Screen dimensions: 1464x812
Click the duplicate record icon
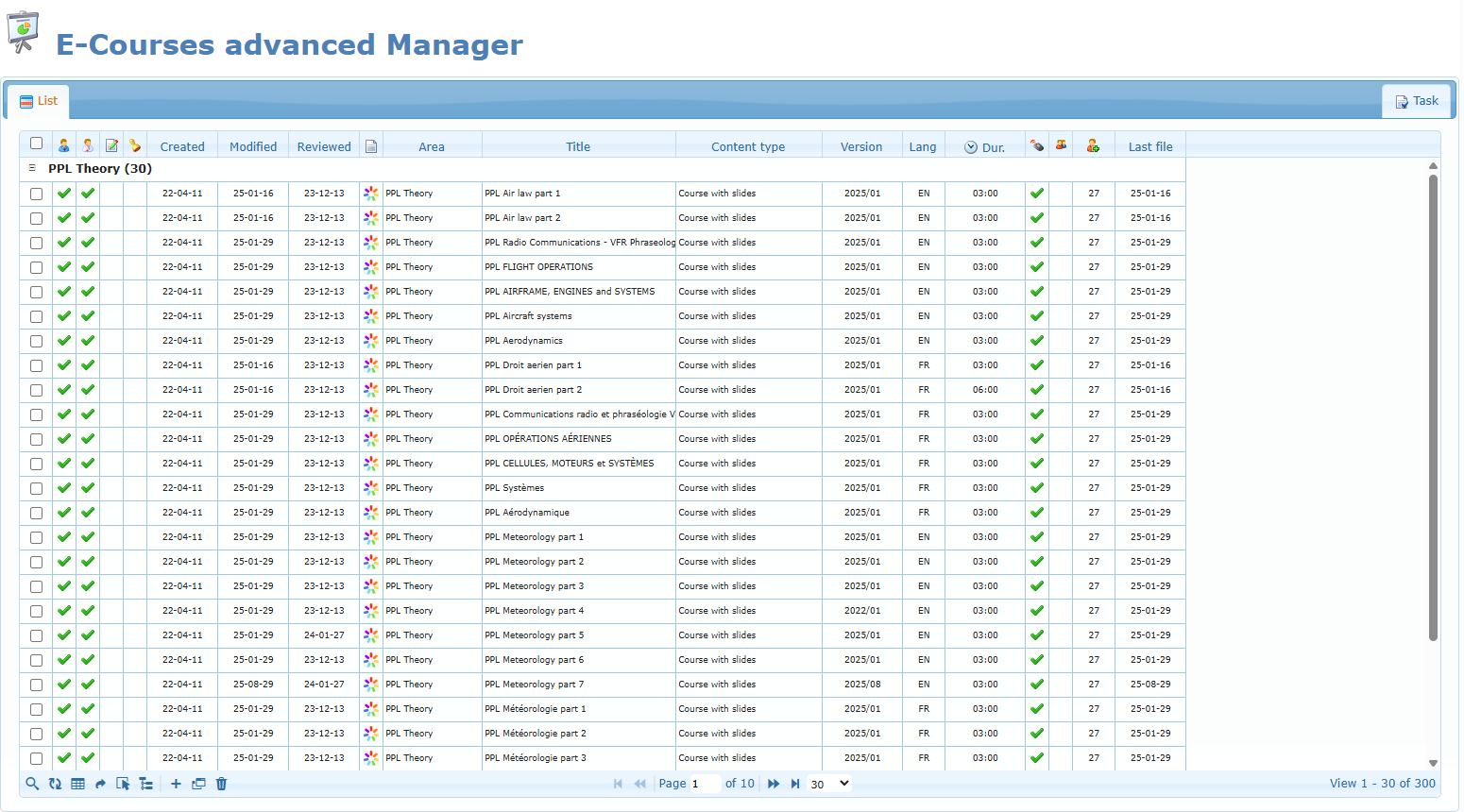pyautogui.click(x=198, y=784)
